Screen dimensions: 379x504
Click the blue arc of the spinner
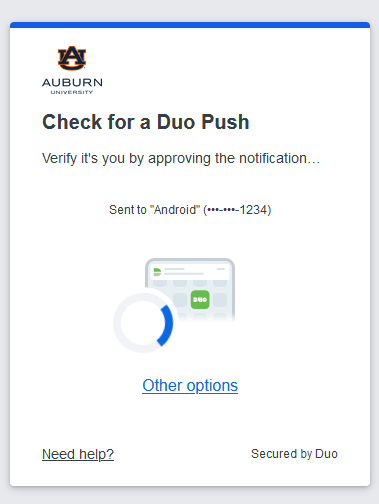pyautogui.click(x=166, y=326)
